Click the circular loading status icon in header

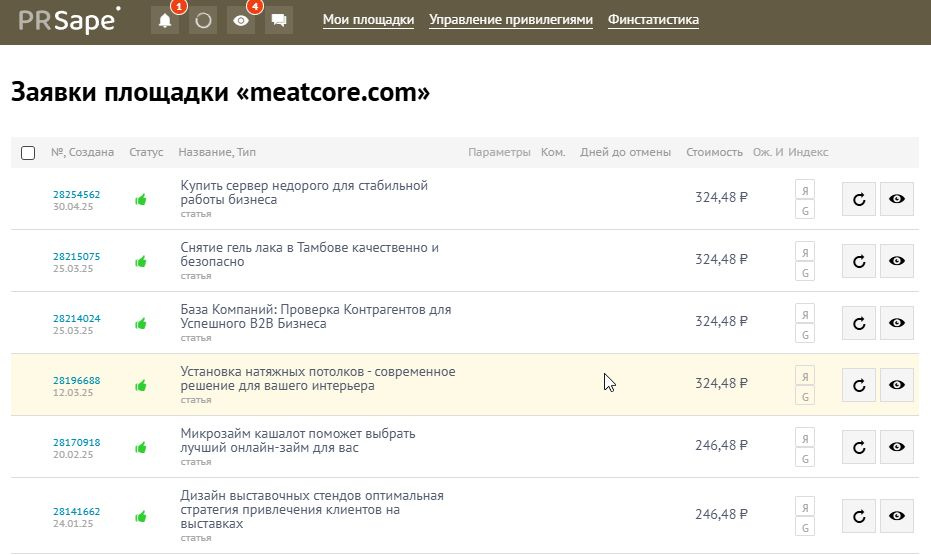click(203, 21)
